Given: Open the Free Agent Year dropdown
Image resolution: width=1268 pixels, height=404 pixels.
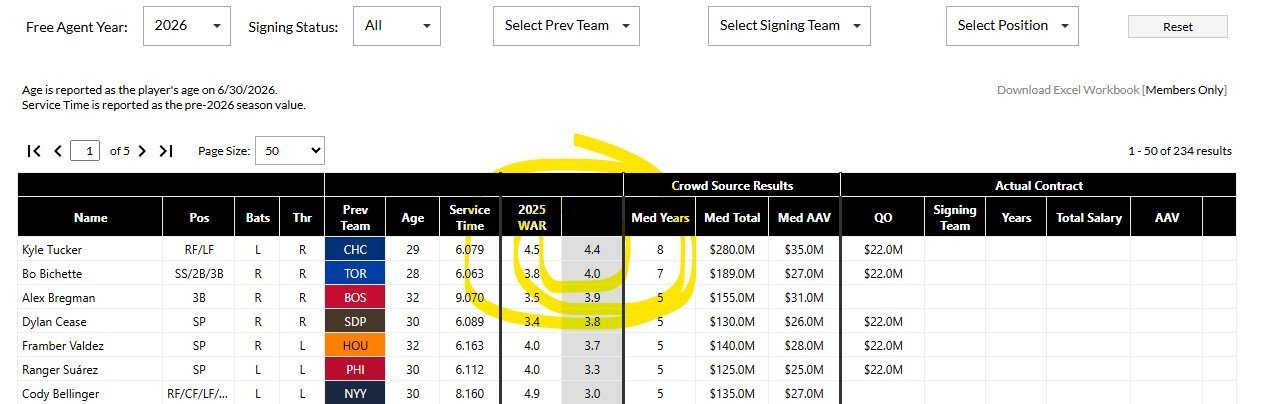Looking at the screenshot, I should click(x=187, y=26).
